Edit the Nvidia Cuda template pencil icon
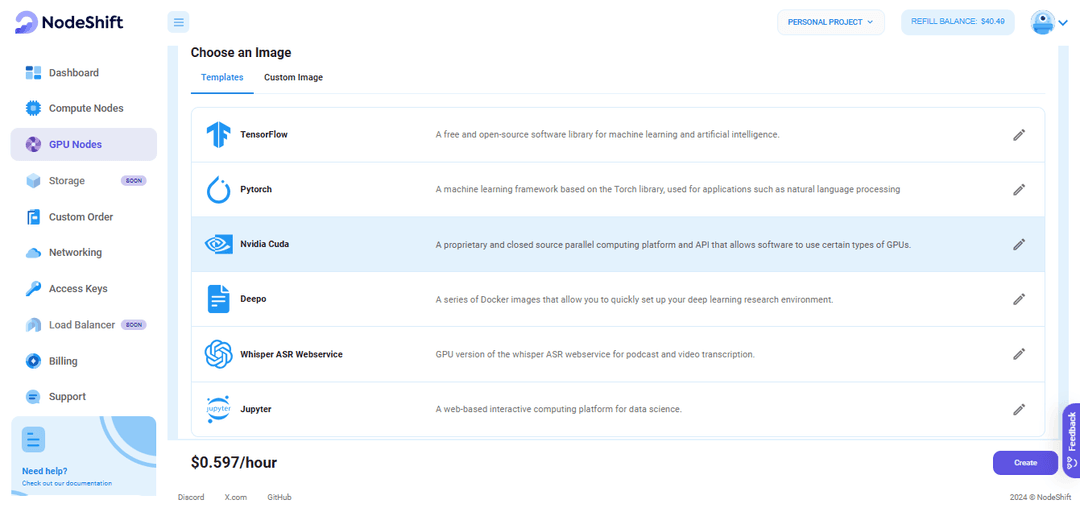Image resolution: width=1080 pixels, height=507 pixels. click(1019, 245)
